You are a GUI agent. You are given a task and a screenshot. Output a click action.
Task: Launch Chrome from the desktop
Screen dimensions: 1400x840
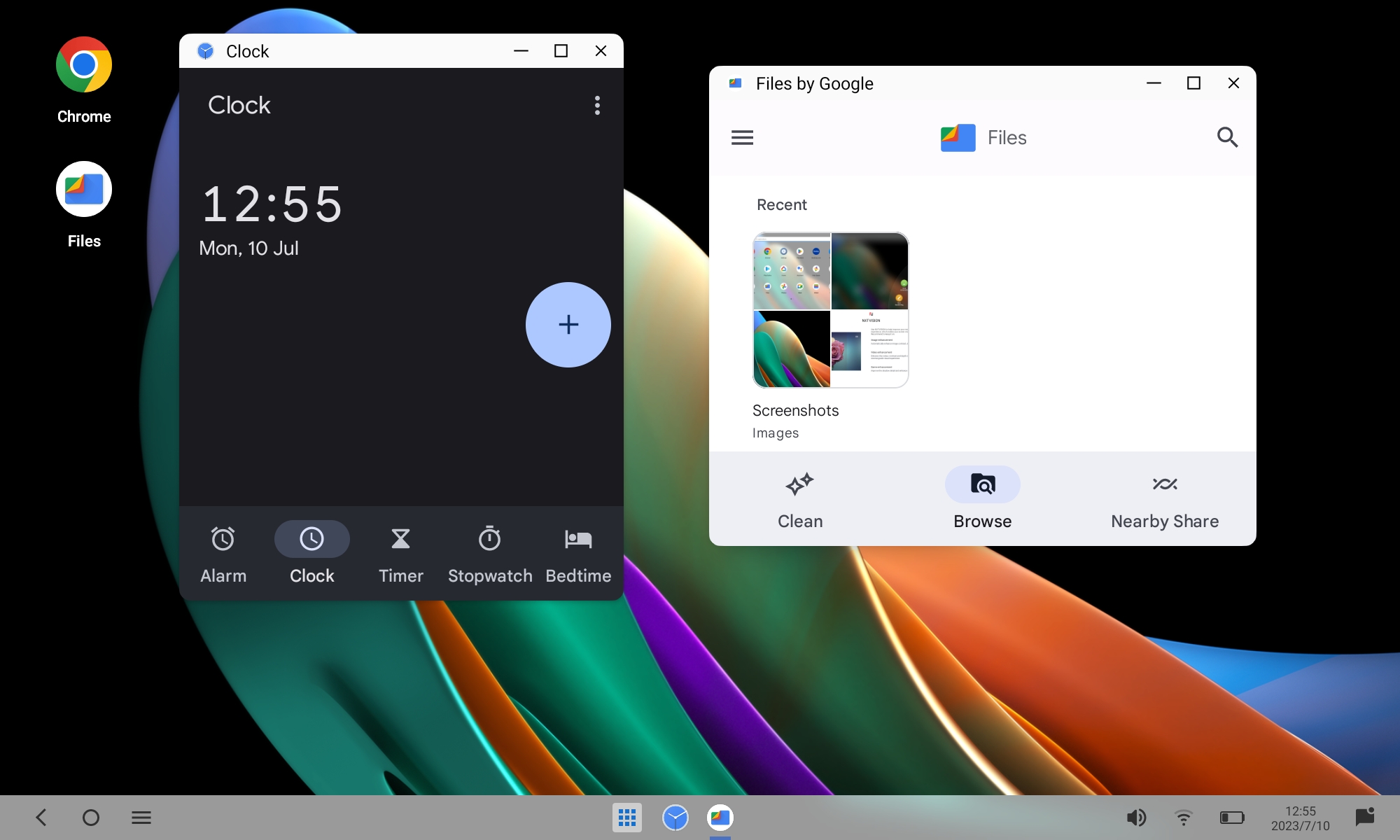point(84,65)
